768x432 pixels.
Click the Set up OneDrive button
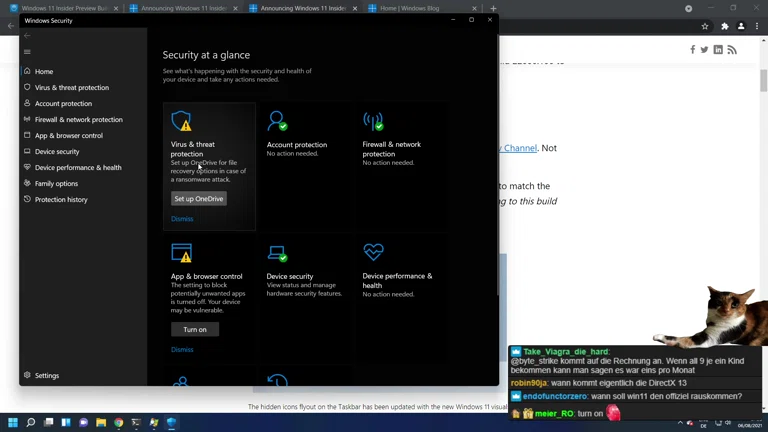tap(199, 199)
